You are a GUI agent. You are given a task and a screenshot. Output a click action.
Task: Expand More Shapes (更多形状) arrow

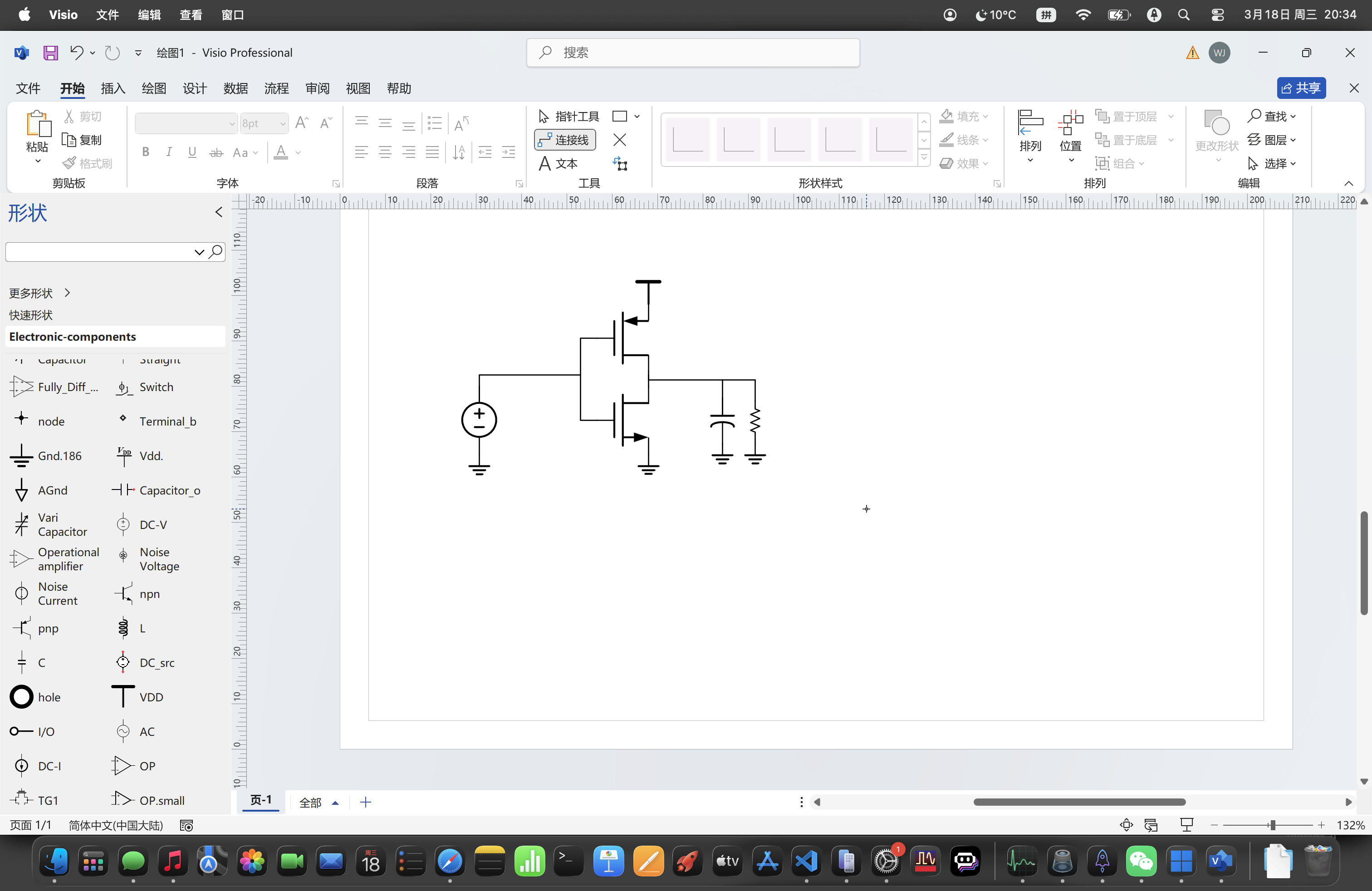click(x=68, y=293)
